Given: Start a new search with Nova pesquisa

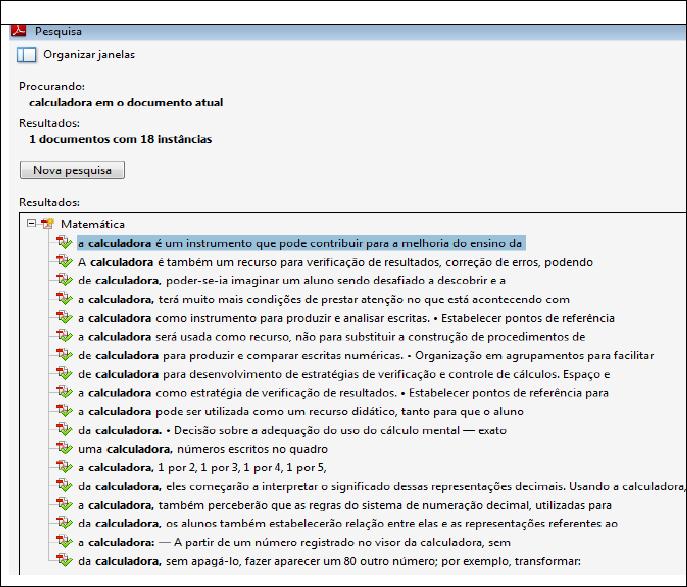Looking at the screenshot, I should click(x=72, y=170).
